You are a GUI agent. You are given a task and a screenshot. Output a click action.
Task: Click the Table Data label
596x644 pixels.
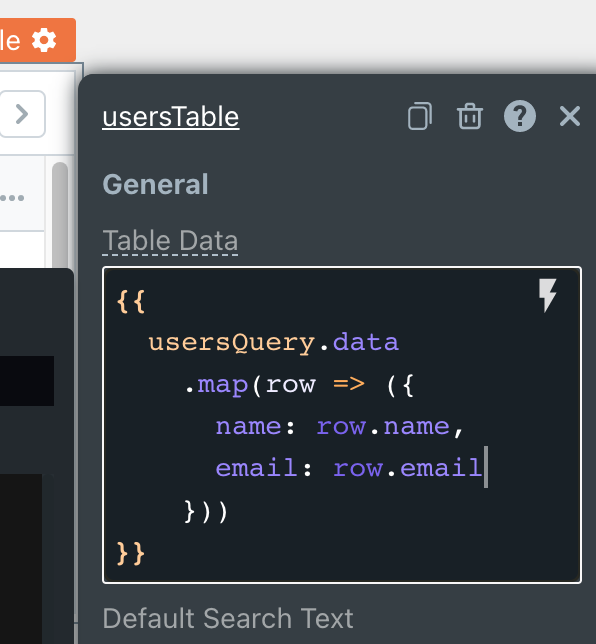170,241
